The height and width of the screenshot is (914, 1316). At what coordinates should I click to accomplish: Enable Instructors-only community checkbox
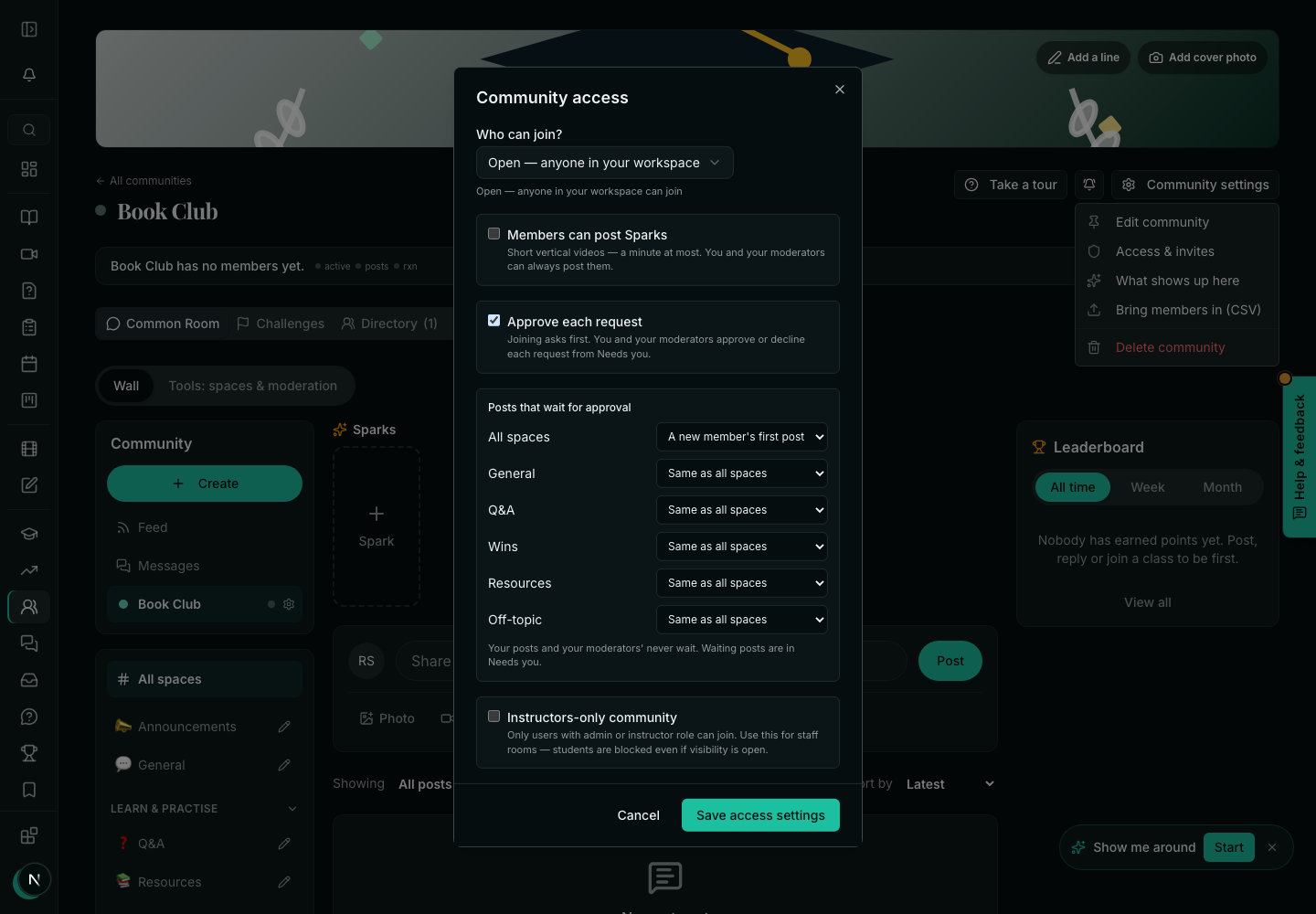494,717
